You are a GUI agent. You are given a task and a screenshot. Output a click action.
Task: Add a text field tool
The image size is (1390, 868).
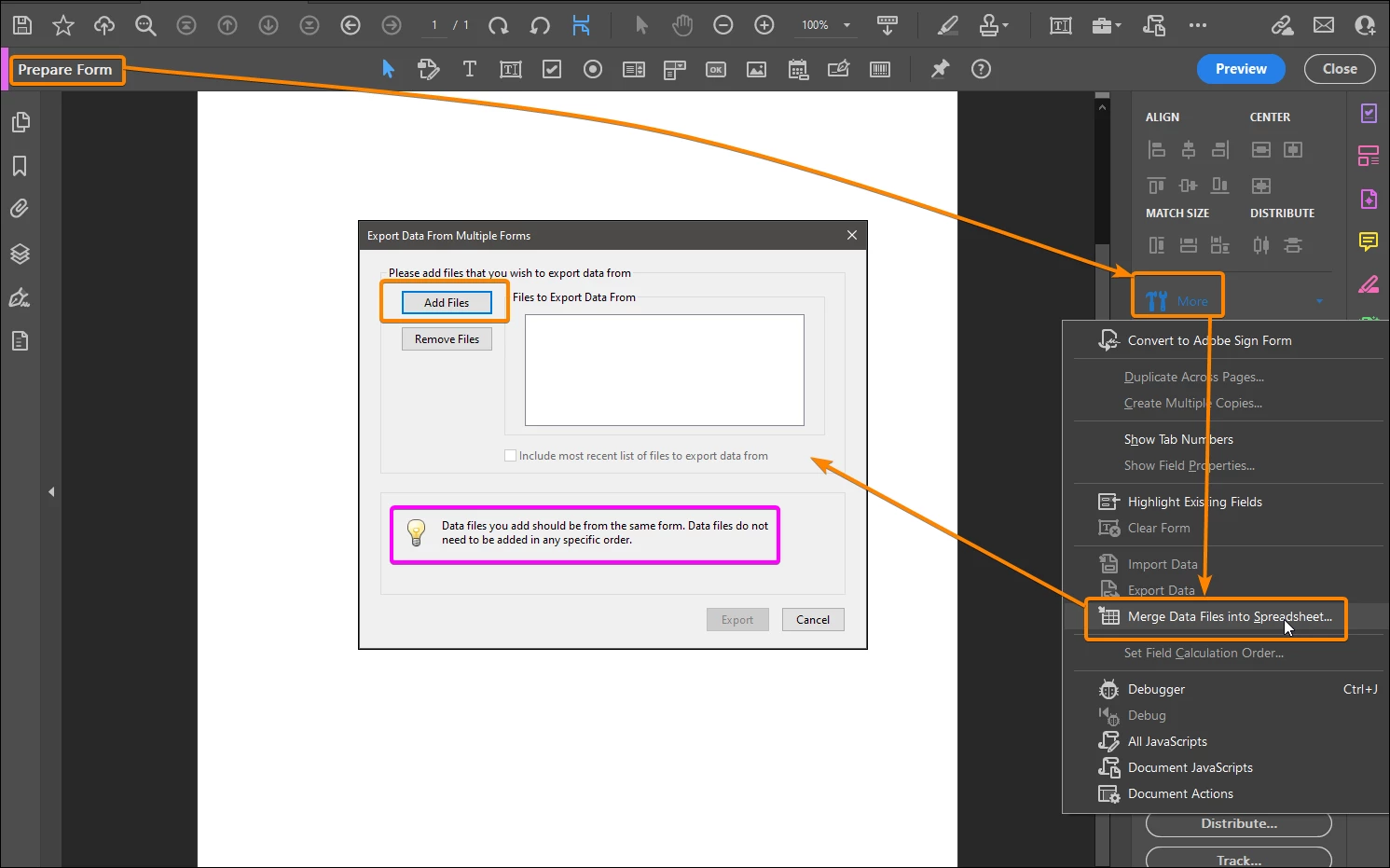pos(511,69)
